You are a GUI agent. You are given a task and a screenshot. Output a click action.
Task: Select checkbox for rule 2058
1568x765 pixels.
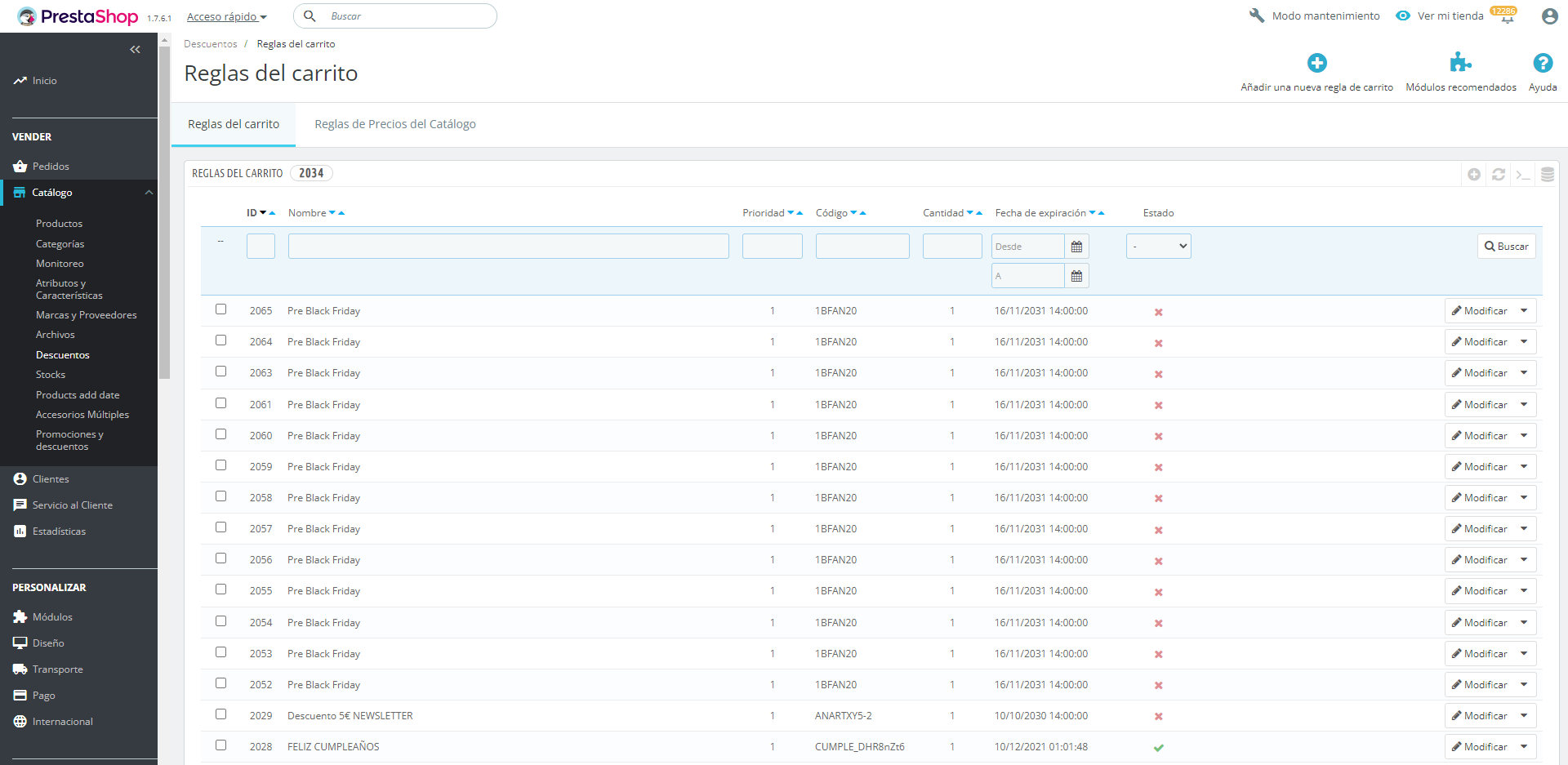point(220,496)
